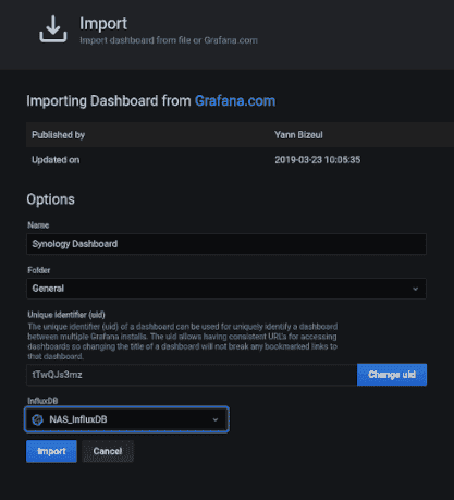
Task: Click the blue Import button
Action: [51, 451]
